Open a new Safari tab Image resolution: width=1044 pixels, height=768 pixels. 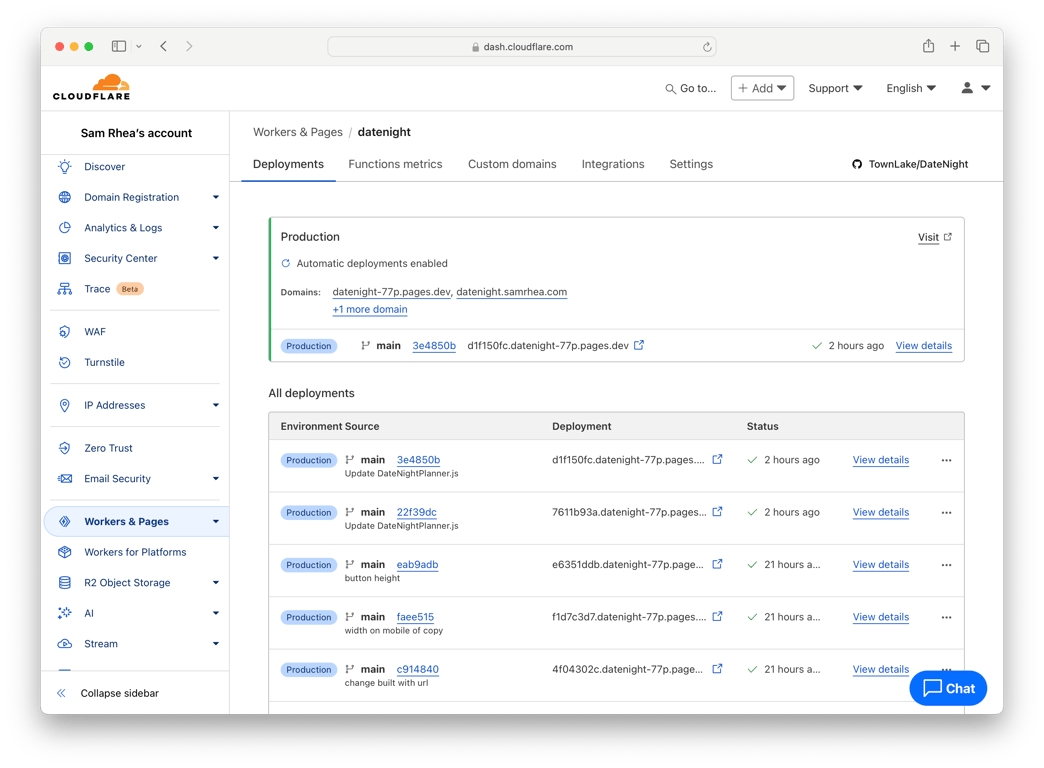[955, 46]
